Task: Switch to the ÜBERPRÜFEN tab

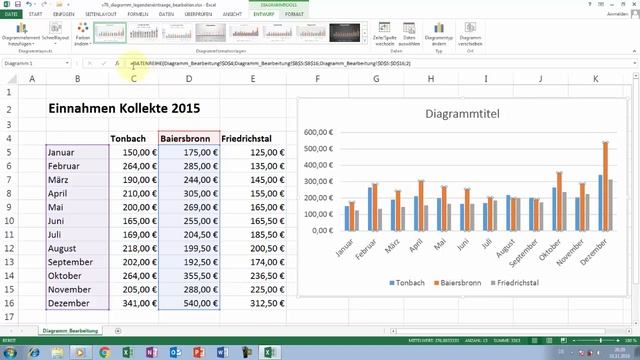Action: point(198,14)
